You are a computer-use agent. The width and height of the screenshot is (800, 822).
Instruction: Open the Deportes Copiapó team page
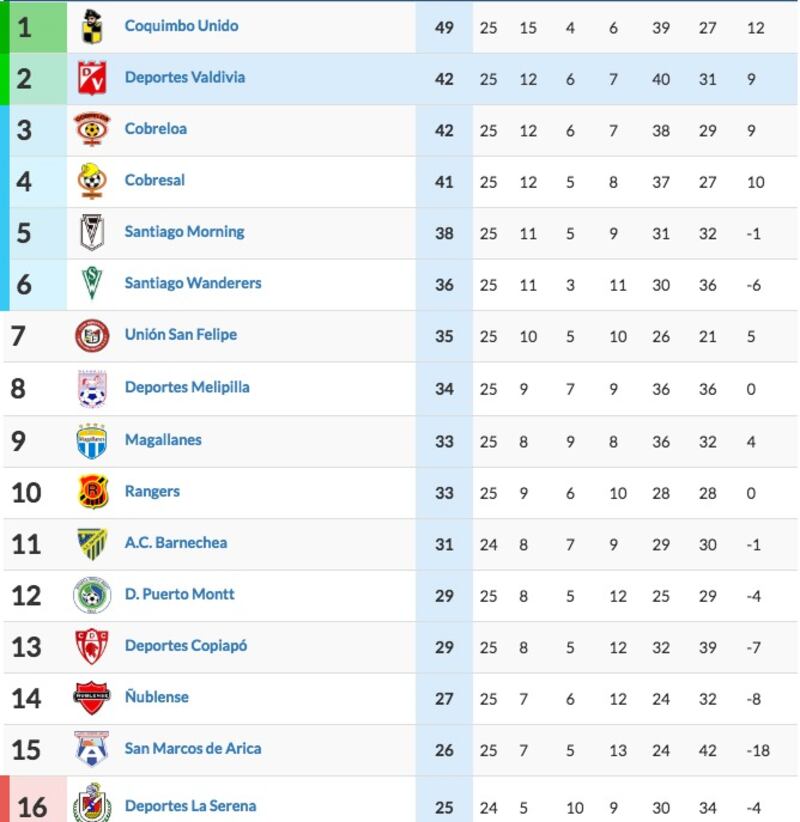click(186, 646)
